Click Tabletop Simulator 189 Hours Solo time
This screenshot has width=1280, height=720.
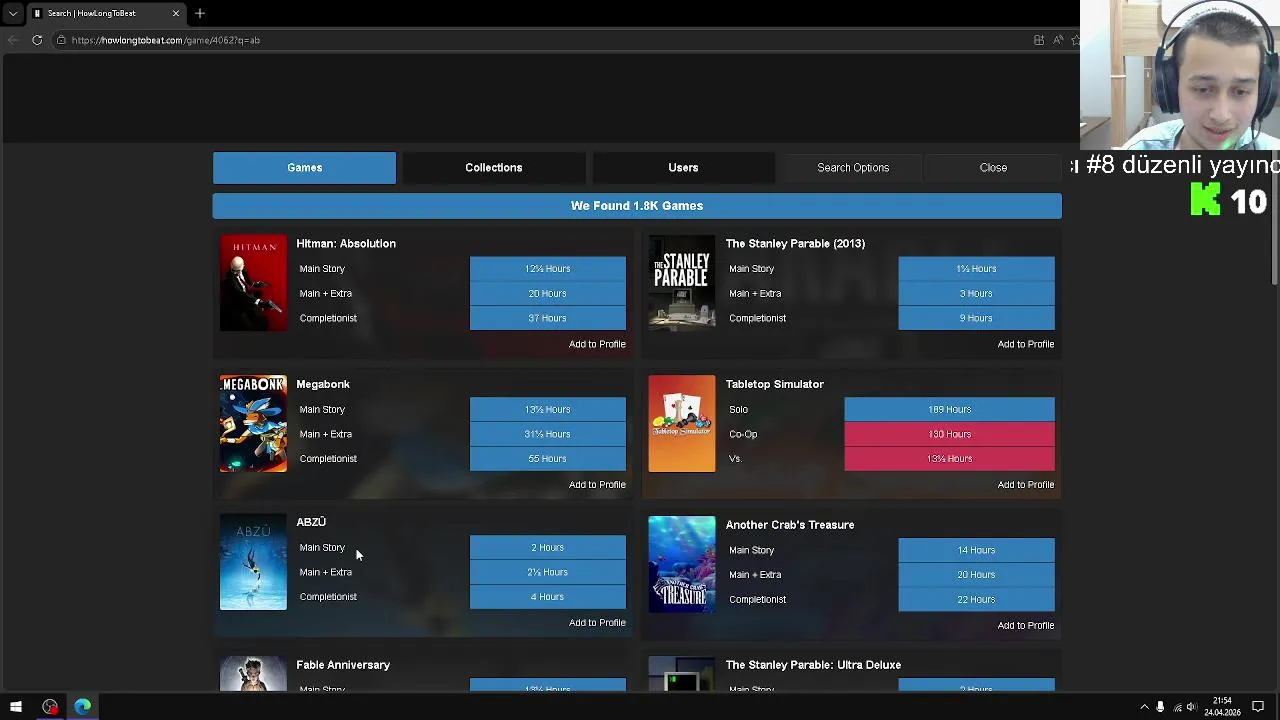[x=949, y=409]
